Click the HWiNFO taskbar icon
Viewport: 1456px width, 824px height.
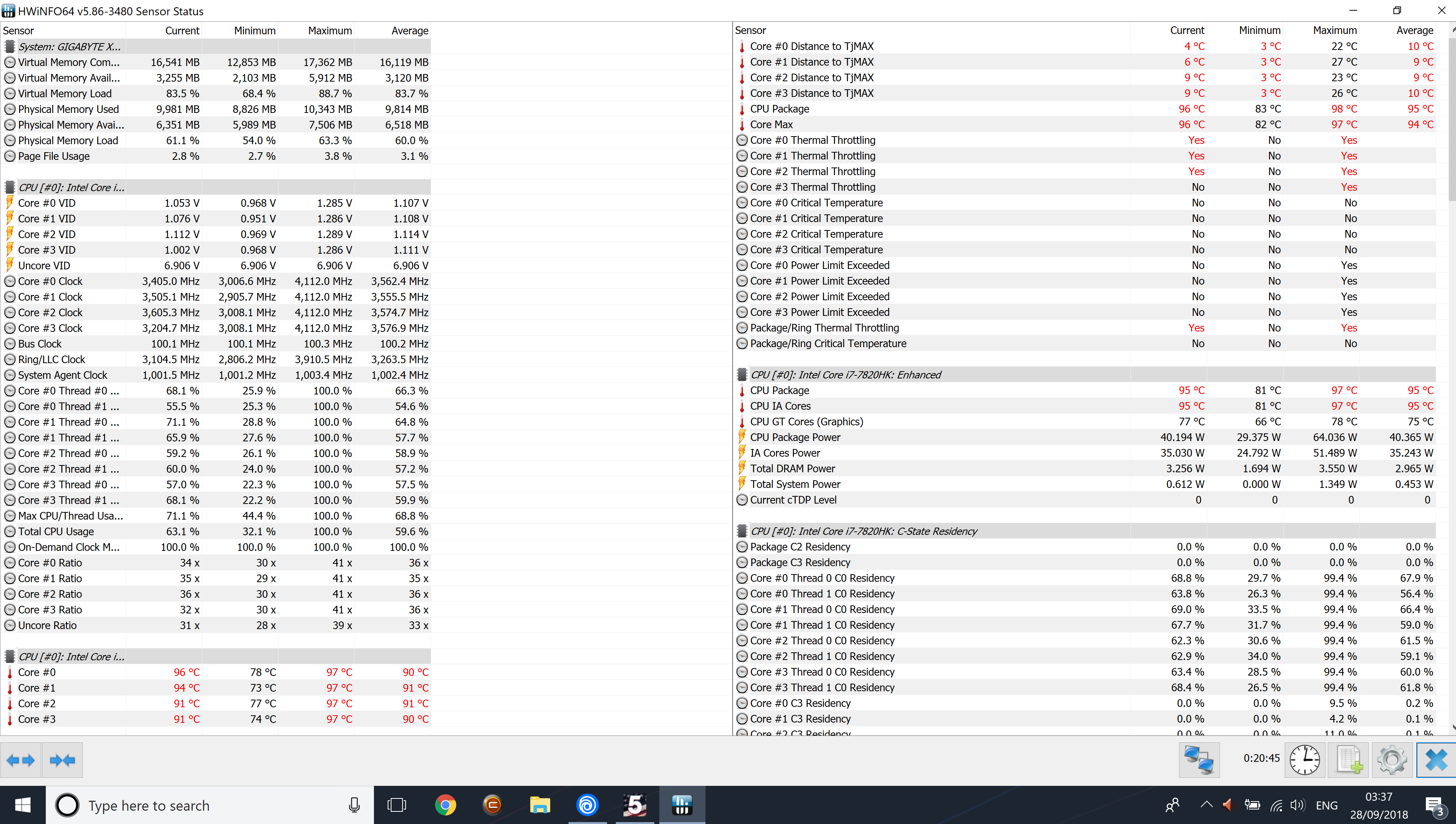tap(682, 805)
